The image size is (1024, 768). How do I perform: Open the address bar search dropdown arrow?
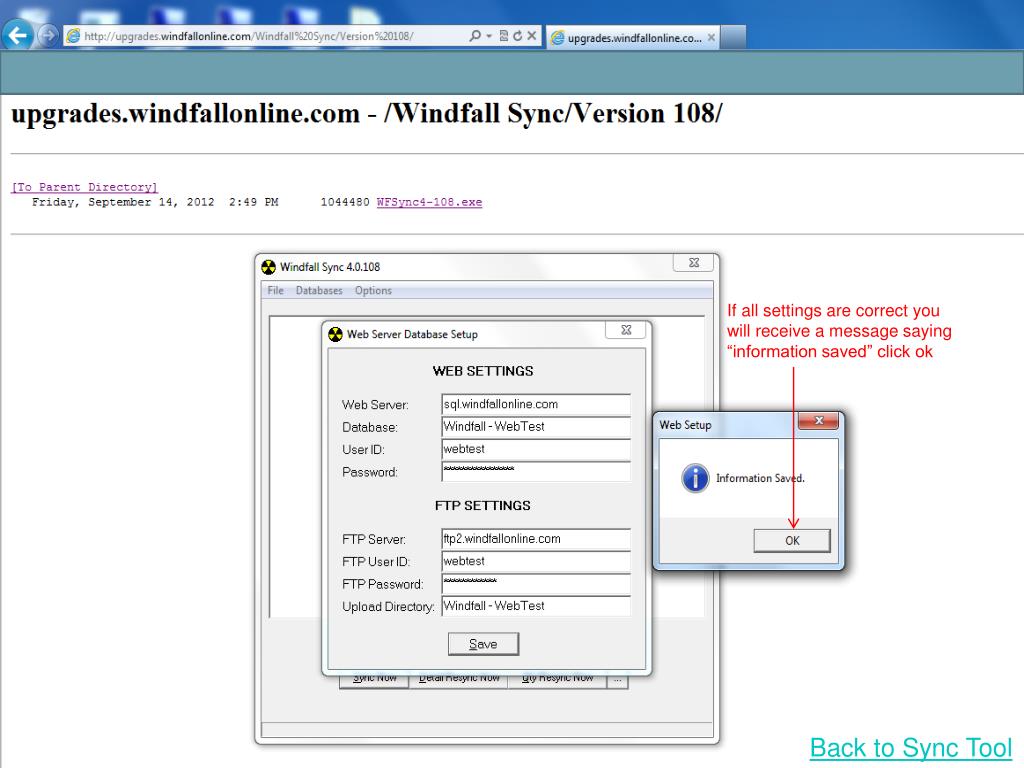tap(488, 36)
